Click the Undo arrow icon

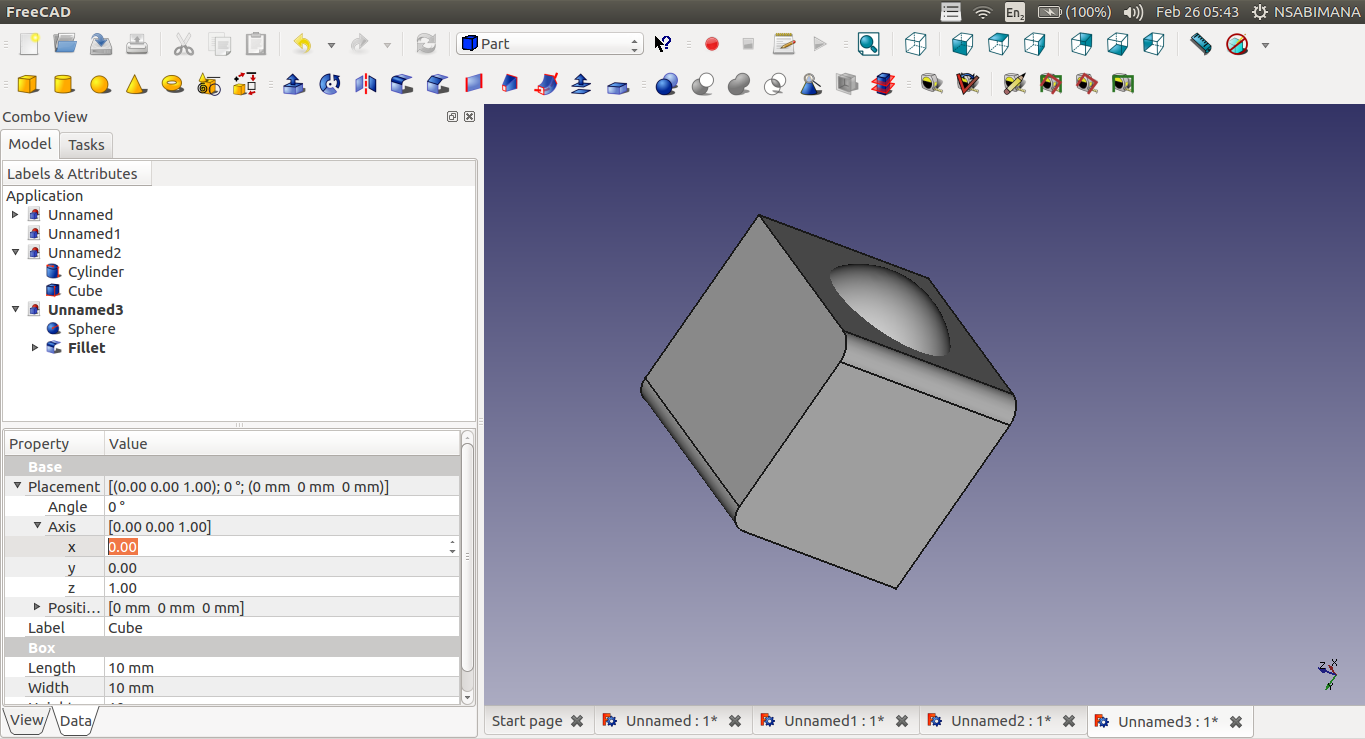coord(303,44)
